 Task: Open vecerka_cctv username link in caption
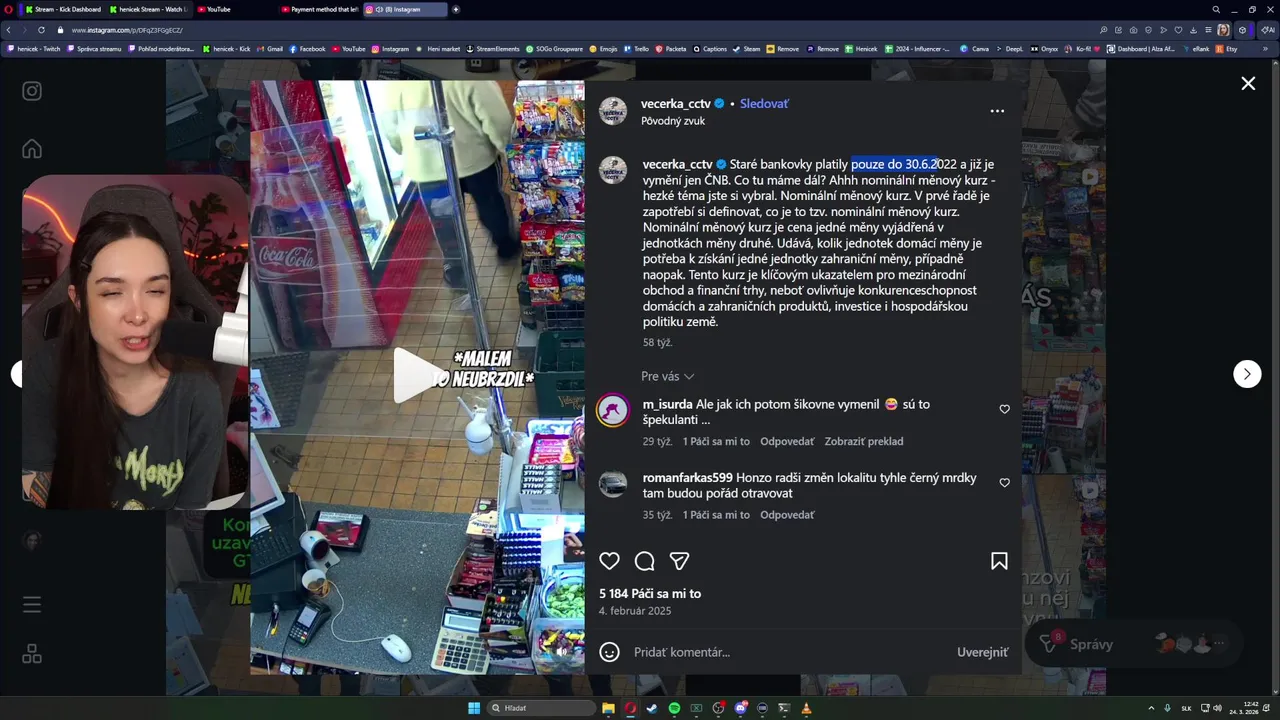[x=677, y=164]
